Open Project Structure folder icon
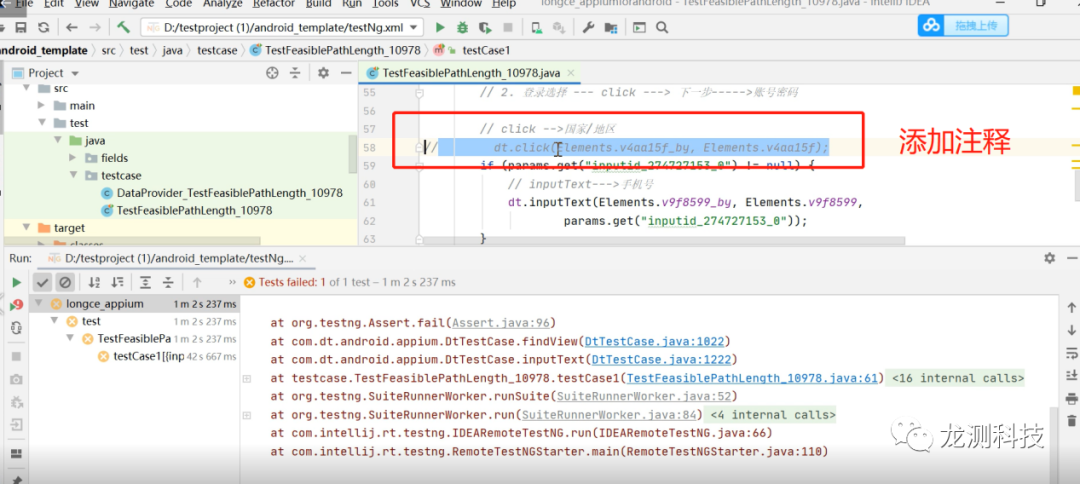The width and height of the screenshot is (1080, 484). (610, 28)
